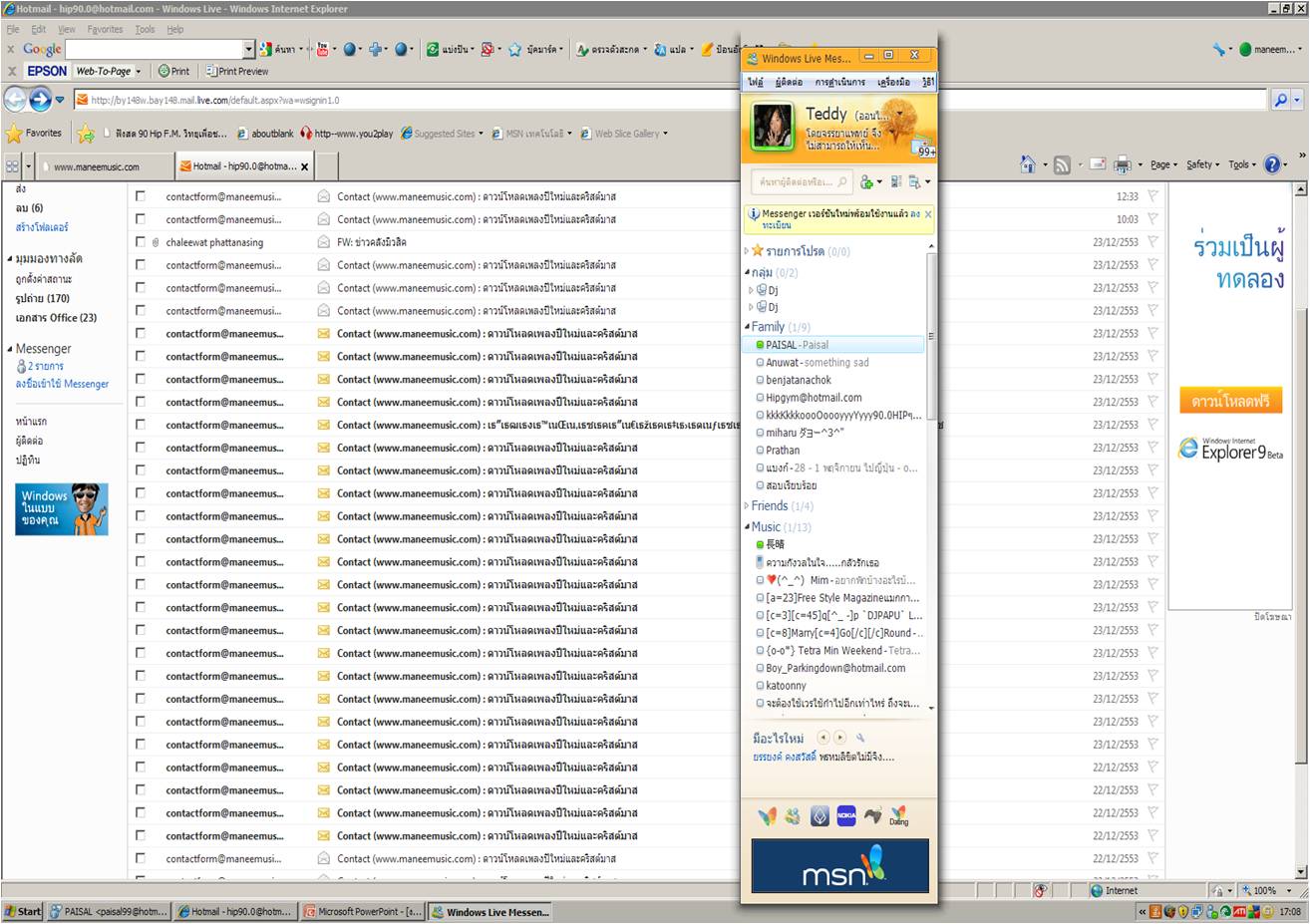1310x924 pixels.
Task: Open the game controller icon in Messenger
Action: pos(872,816)
